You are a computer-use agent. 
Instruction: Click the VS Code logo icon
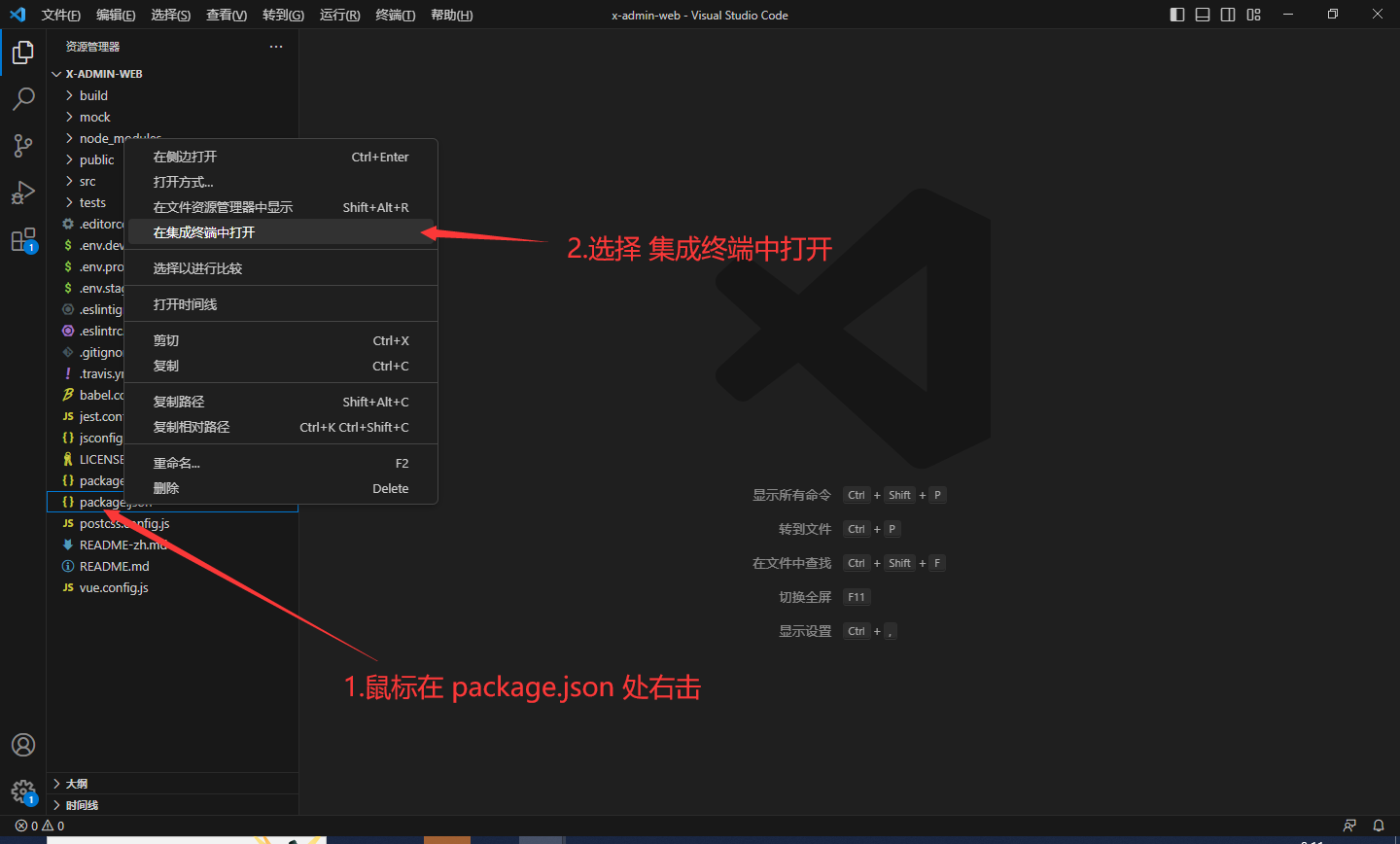tap(17, 15)
